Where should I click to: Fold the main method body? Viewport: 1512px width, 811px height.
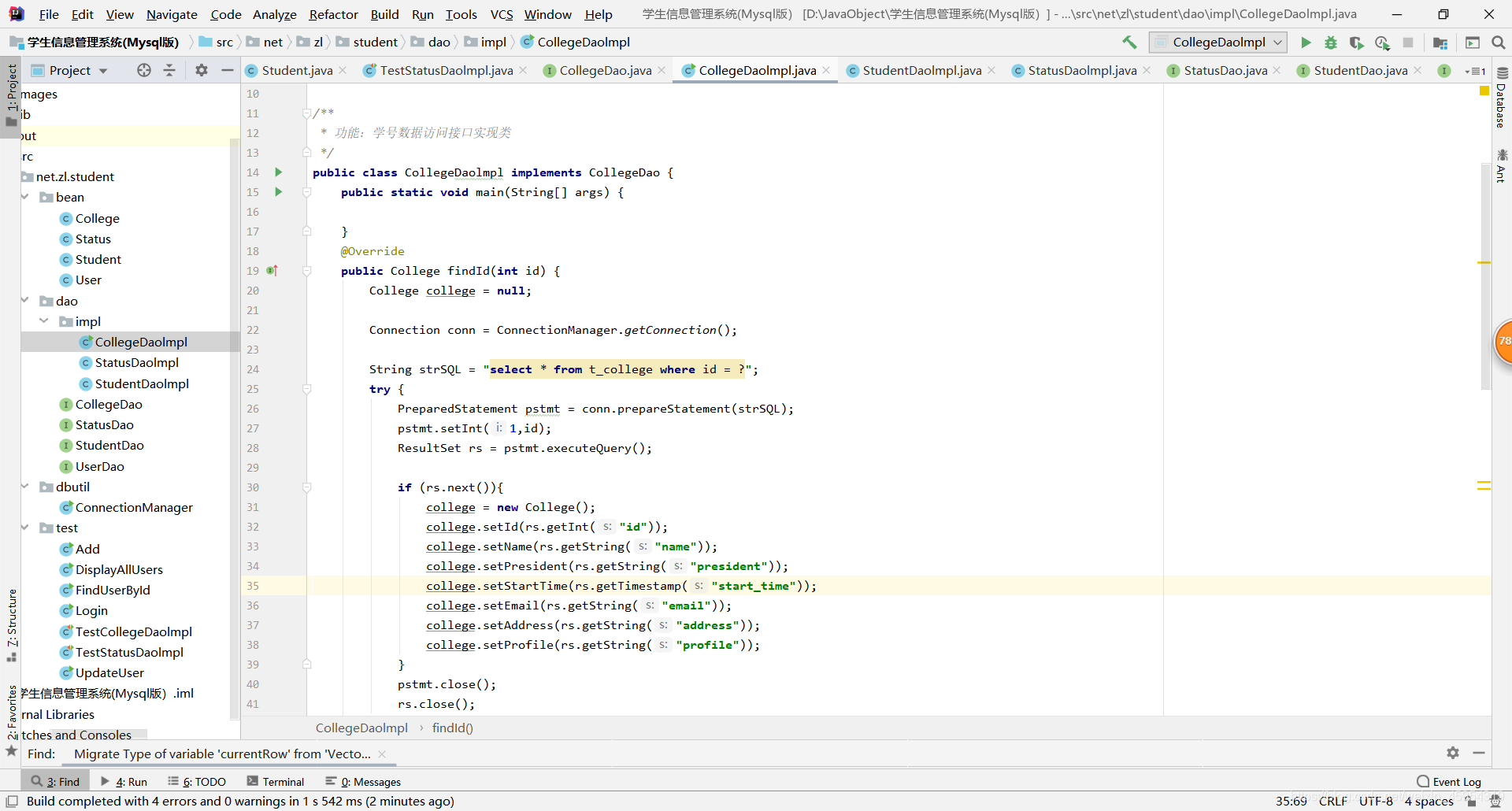[306, 192]
